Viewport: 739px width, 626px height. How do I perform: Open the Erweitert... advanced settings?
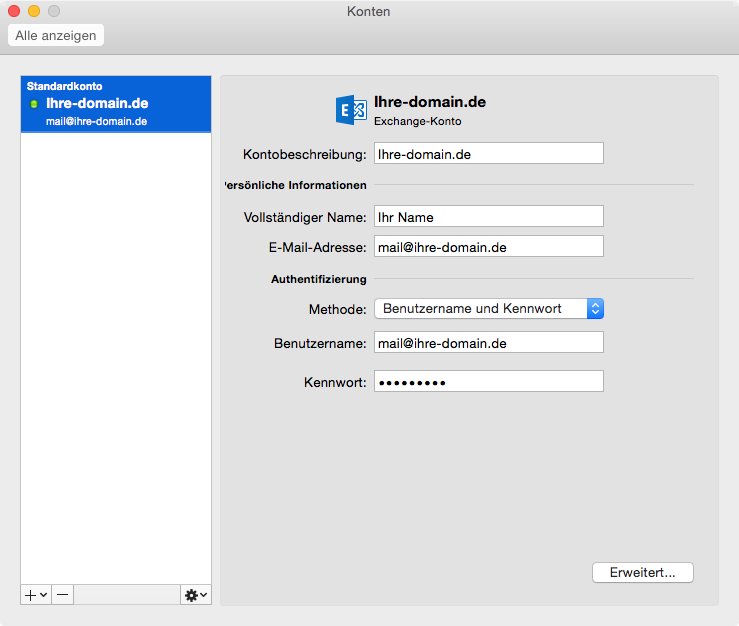642,572
